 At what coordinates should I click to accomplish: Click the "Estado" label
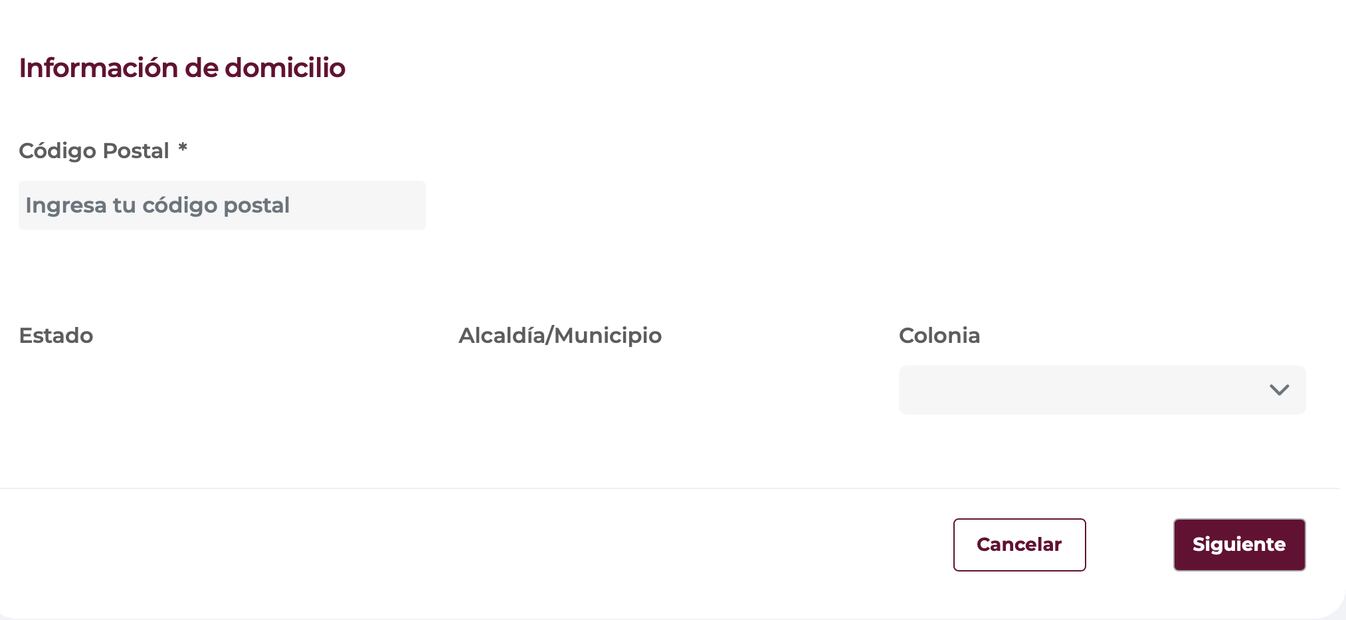pos(56,336)
